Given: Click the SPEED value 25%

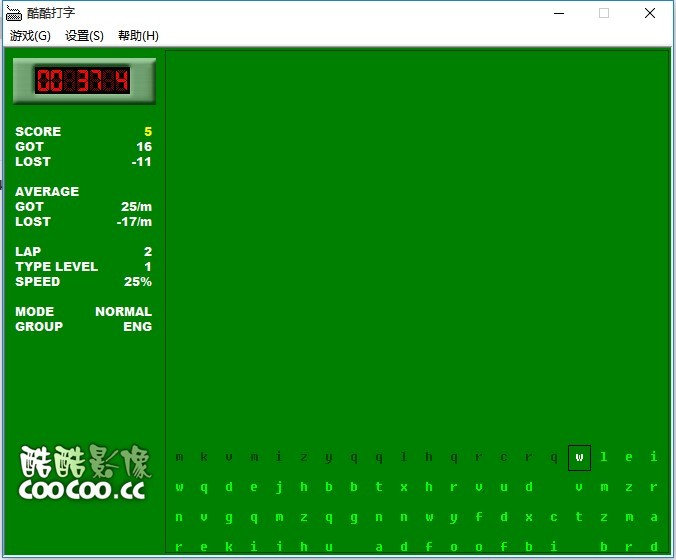Looking at the screenshot, I should pyautogui.click(x=138, y=282).
